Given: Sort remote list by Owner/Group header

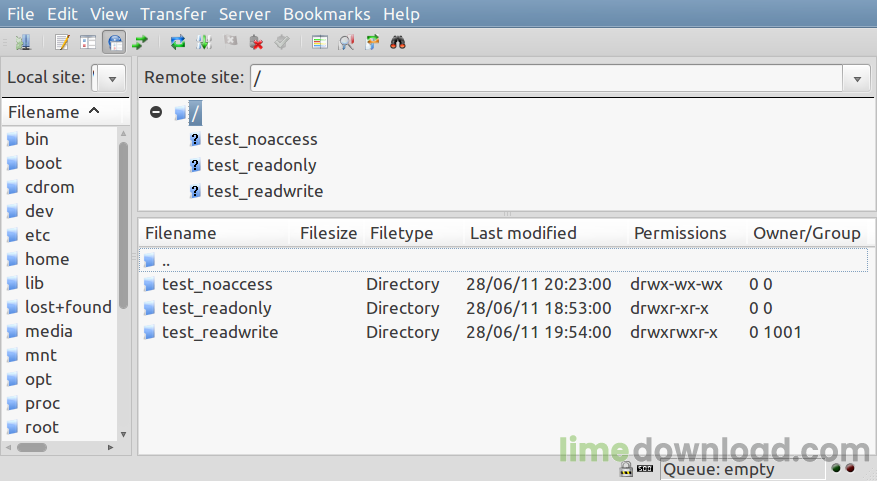Looking at the screenshot, I should 807,233.
